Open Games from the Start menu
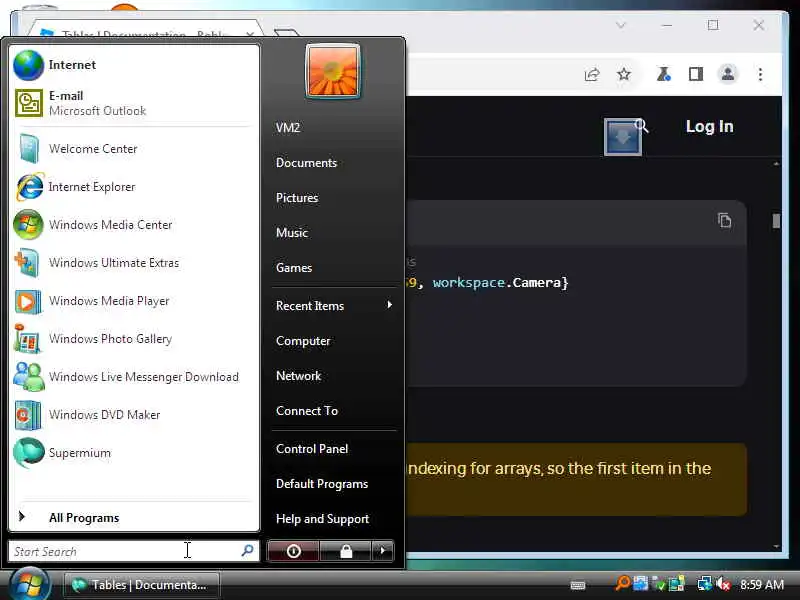Screen dimensions: 800x600 tap(294, 268)
